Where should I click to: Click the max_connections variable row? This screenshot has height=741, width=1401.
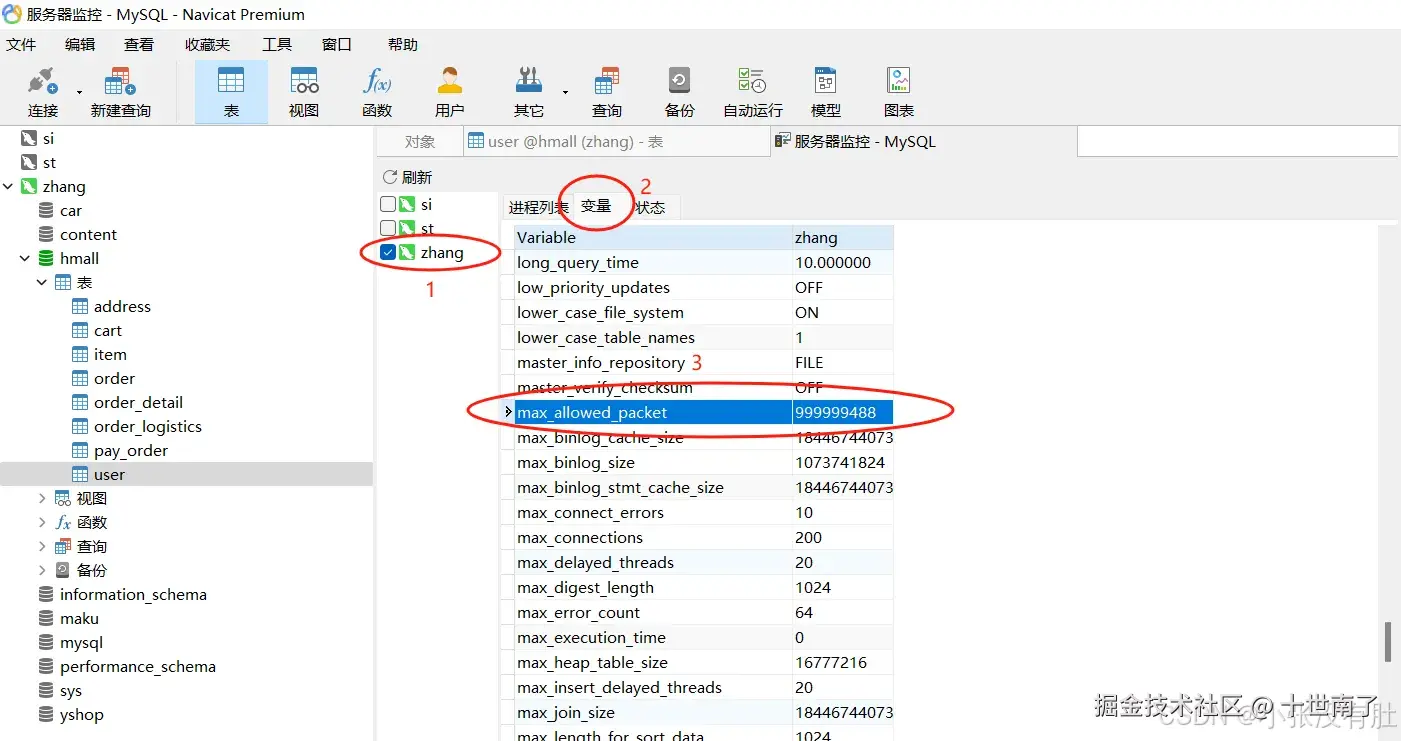[704, 538]
